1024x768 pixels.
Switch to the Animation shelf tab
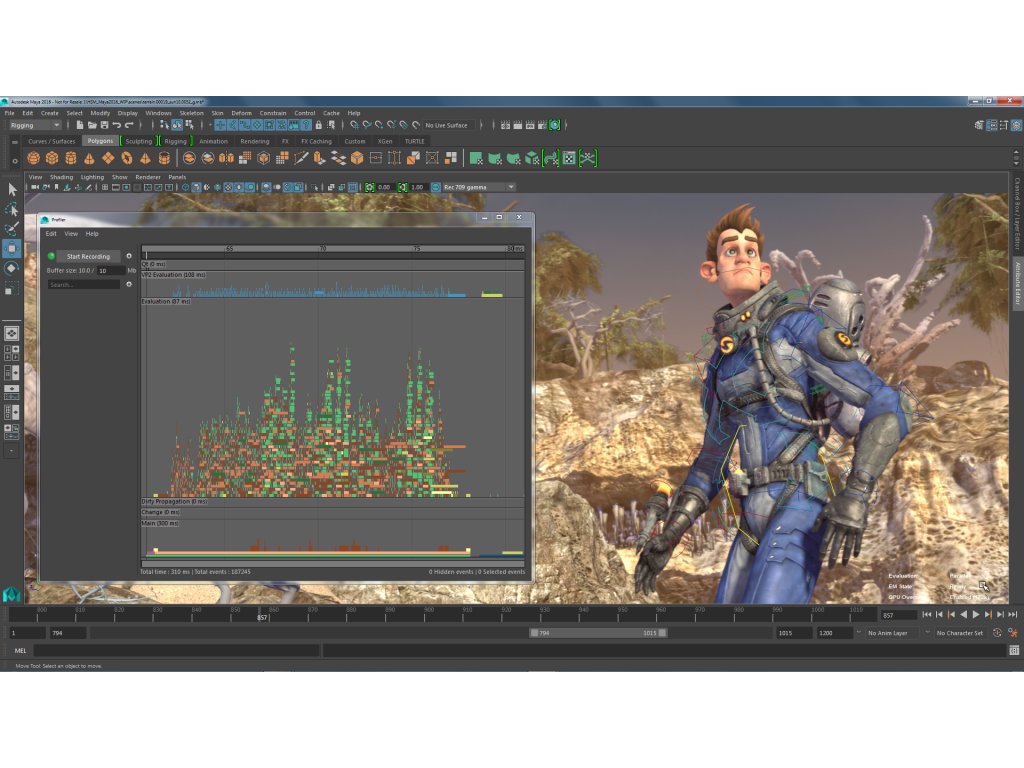(x=213, y=141)
